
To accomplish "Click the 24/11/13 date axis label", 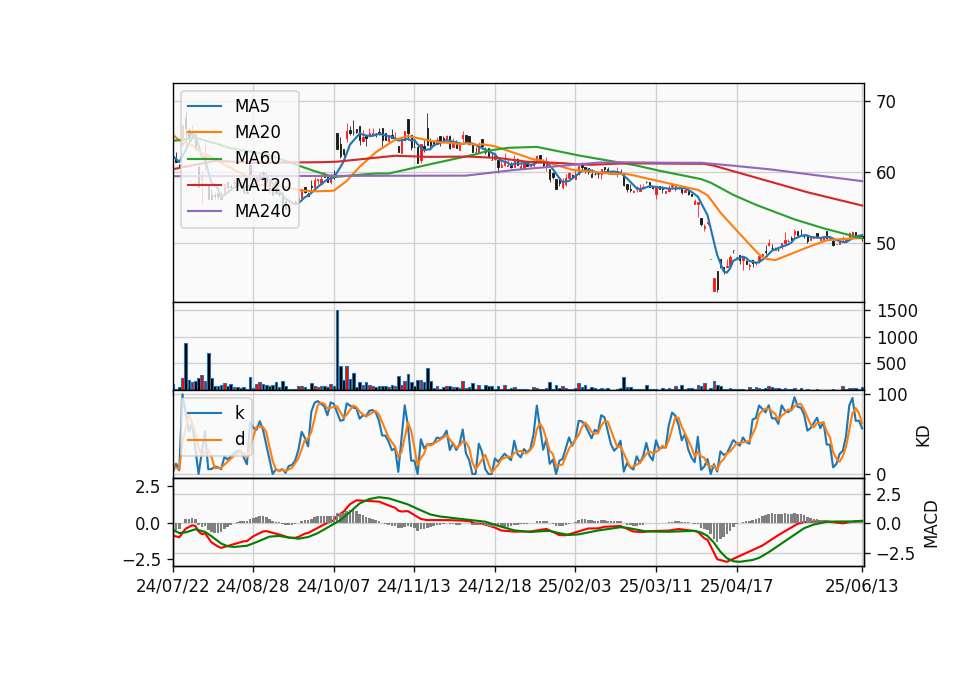I will [x=414, y=586].
